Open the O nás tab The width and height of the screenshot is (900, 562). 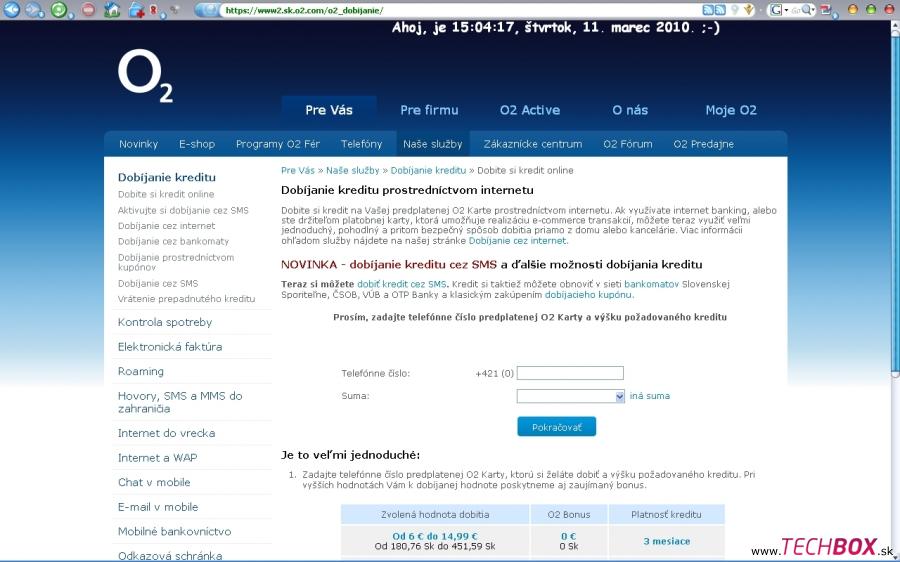630,110
